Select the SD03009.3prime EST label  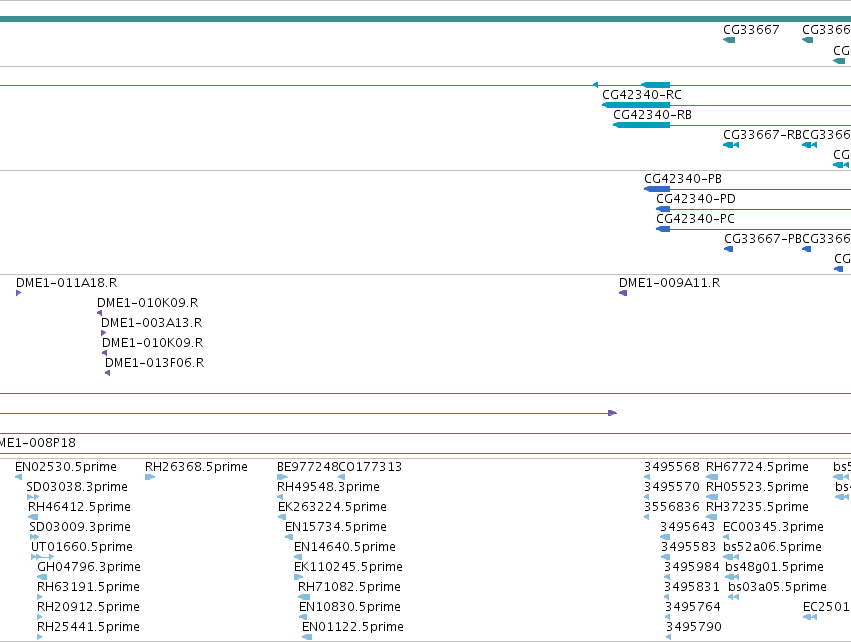(x=80, y=527)
